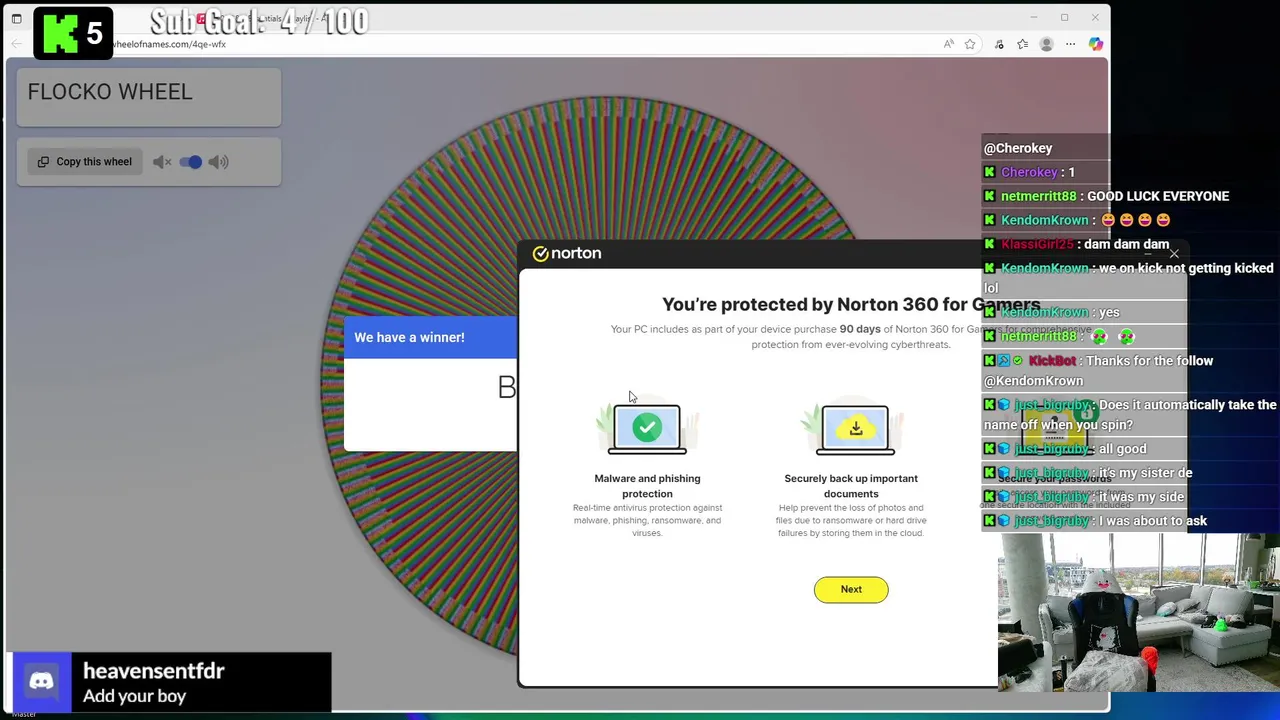The height and width of the screenshot is (720, 1280).
Task: Close the Norton popup with the X
Action: click(1174, 254)
